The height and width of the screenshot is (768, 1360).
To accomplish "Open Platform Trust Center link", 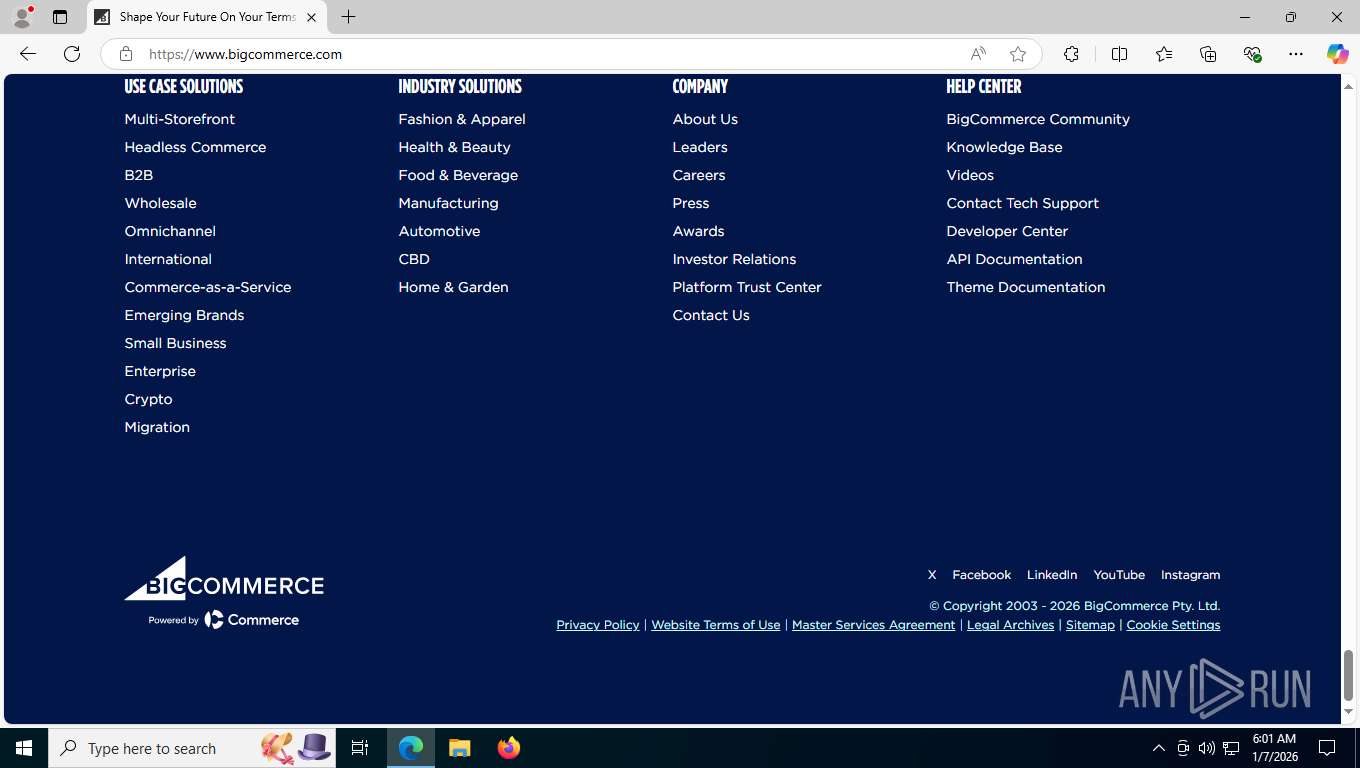I will [x=747, y=287].
